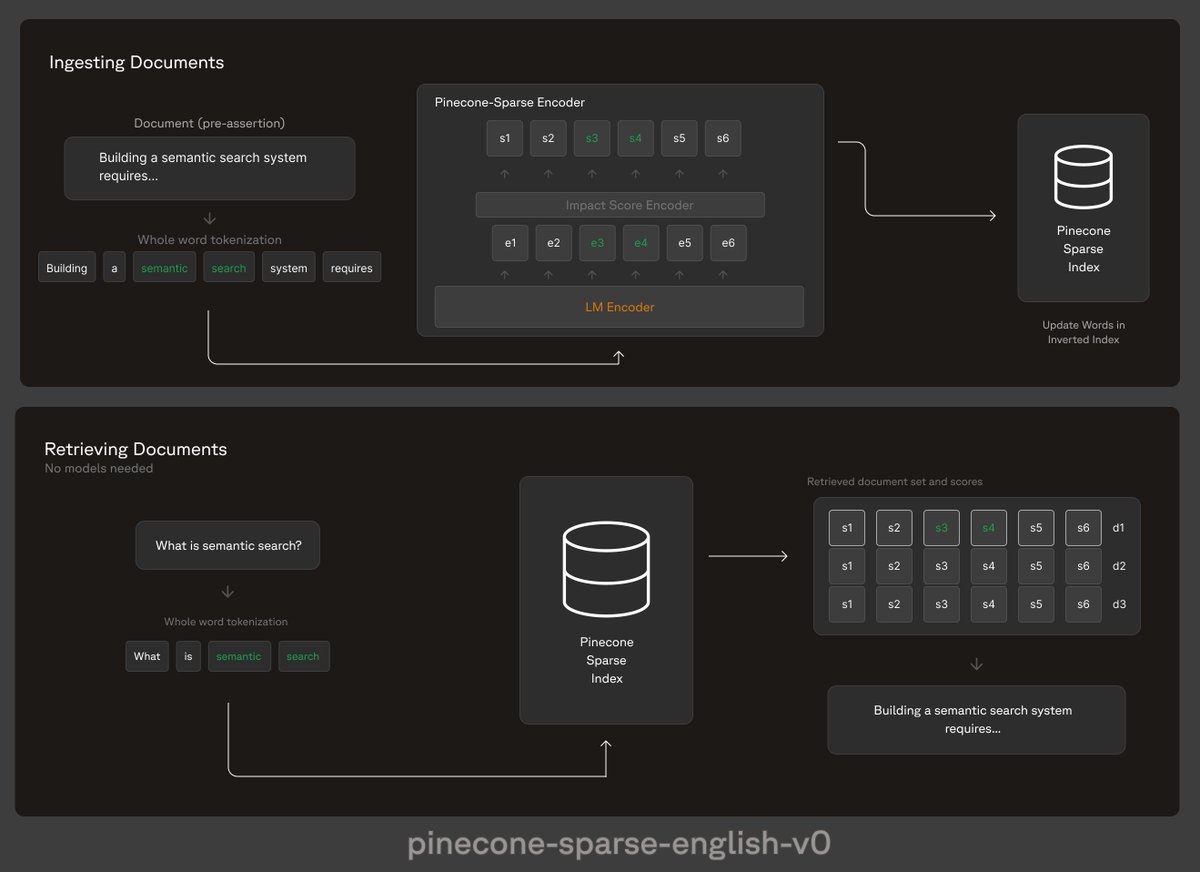This screenshot has height=872, width=1200.
Task: Click the 'Pinecone-Sparse Encoder' title
Action: tap(510, 102)
